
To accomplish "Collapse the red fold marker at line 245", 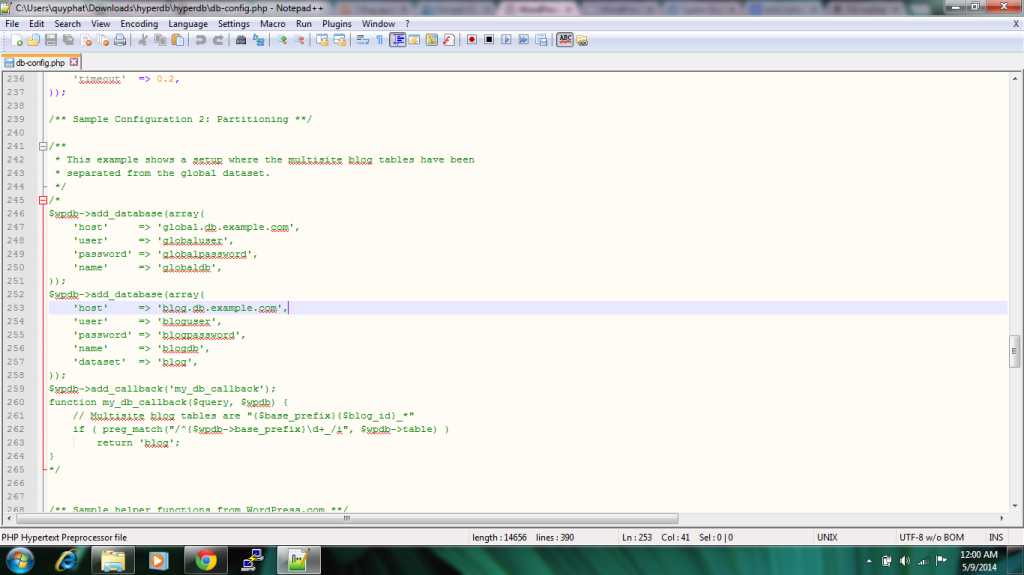I will [x=43, y=200].
